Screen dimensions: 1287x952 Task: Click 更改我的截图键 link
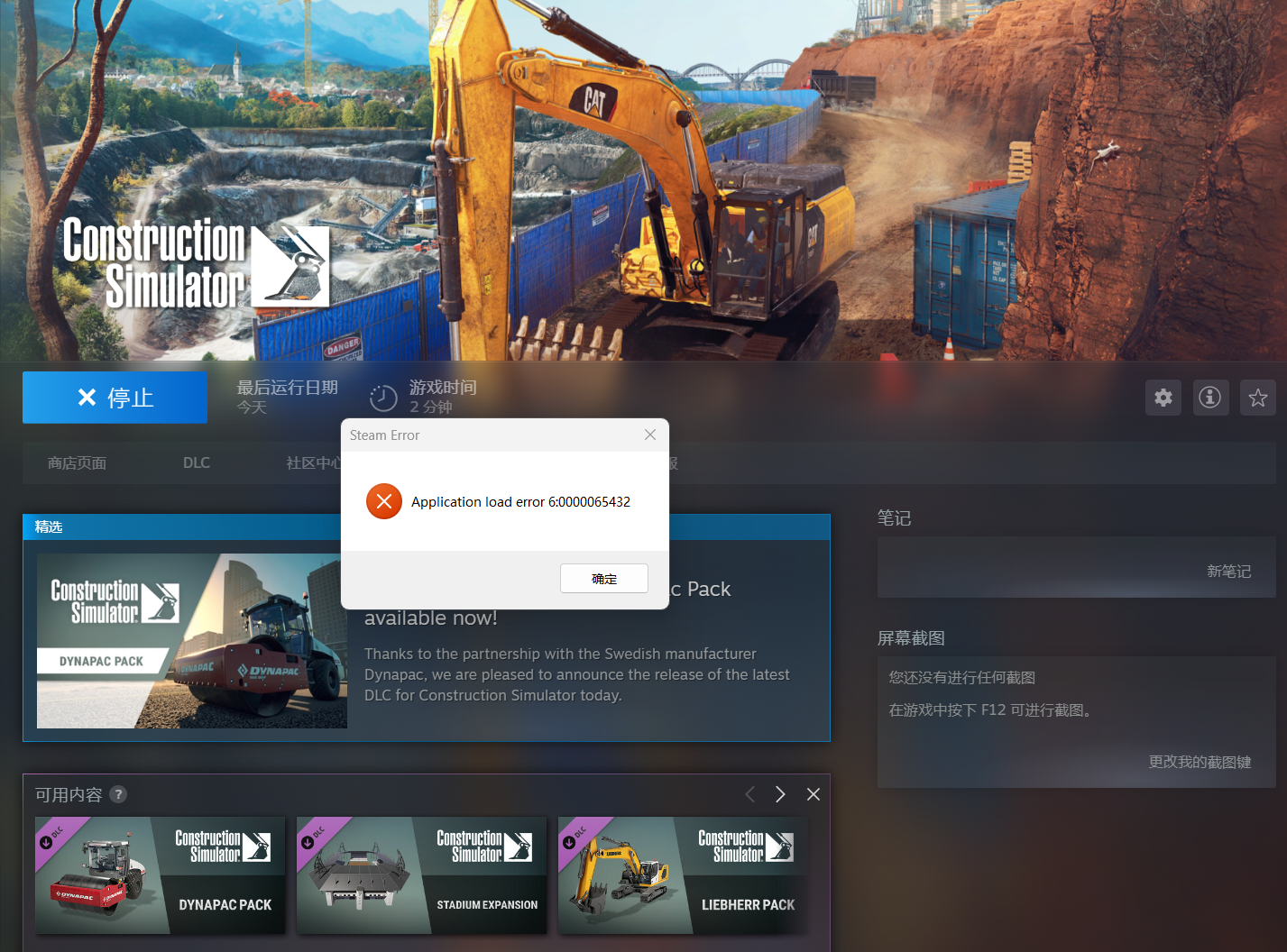coord(1200,763)
